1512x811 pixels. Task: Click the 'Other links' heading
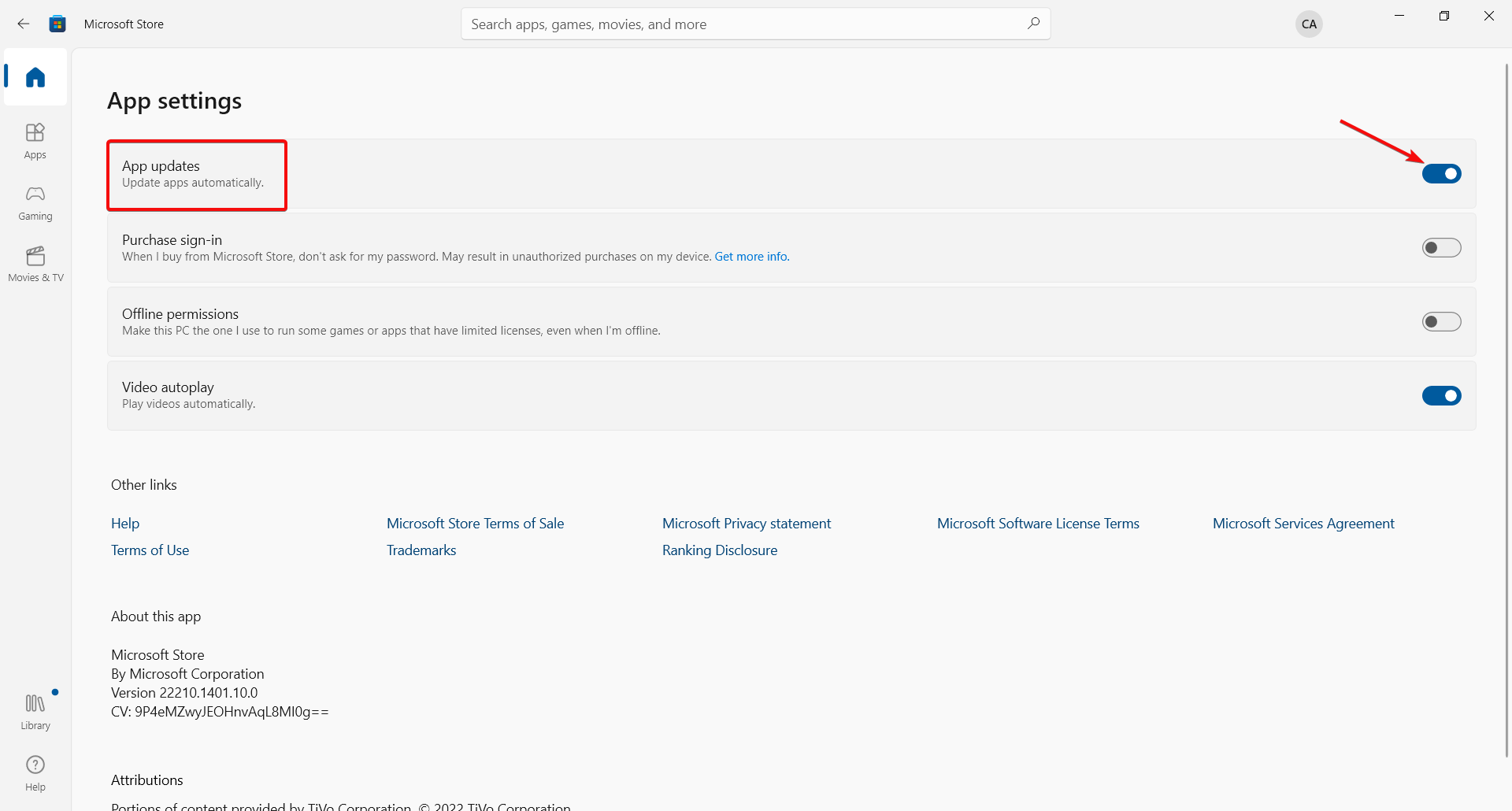pyautogui.click(x=144, y=485)
